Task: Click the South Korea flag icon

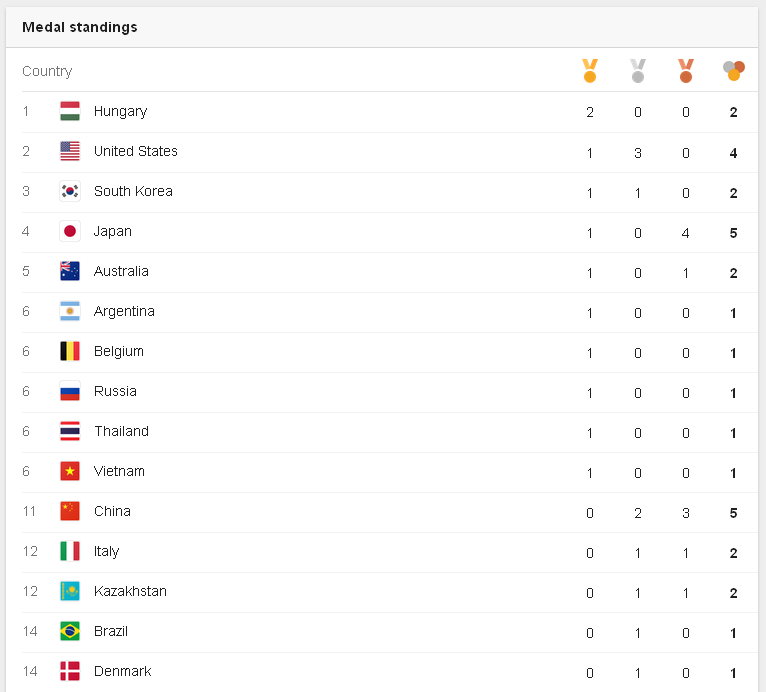Action: tap(70, 191)
